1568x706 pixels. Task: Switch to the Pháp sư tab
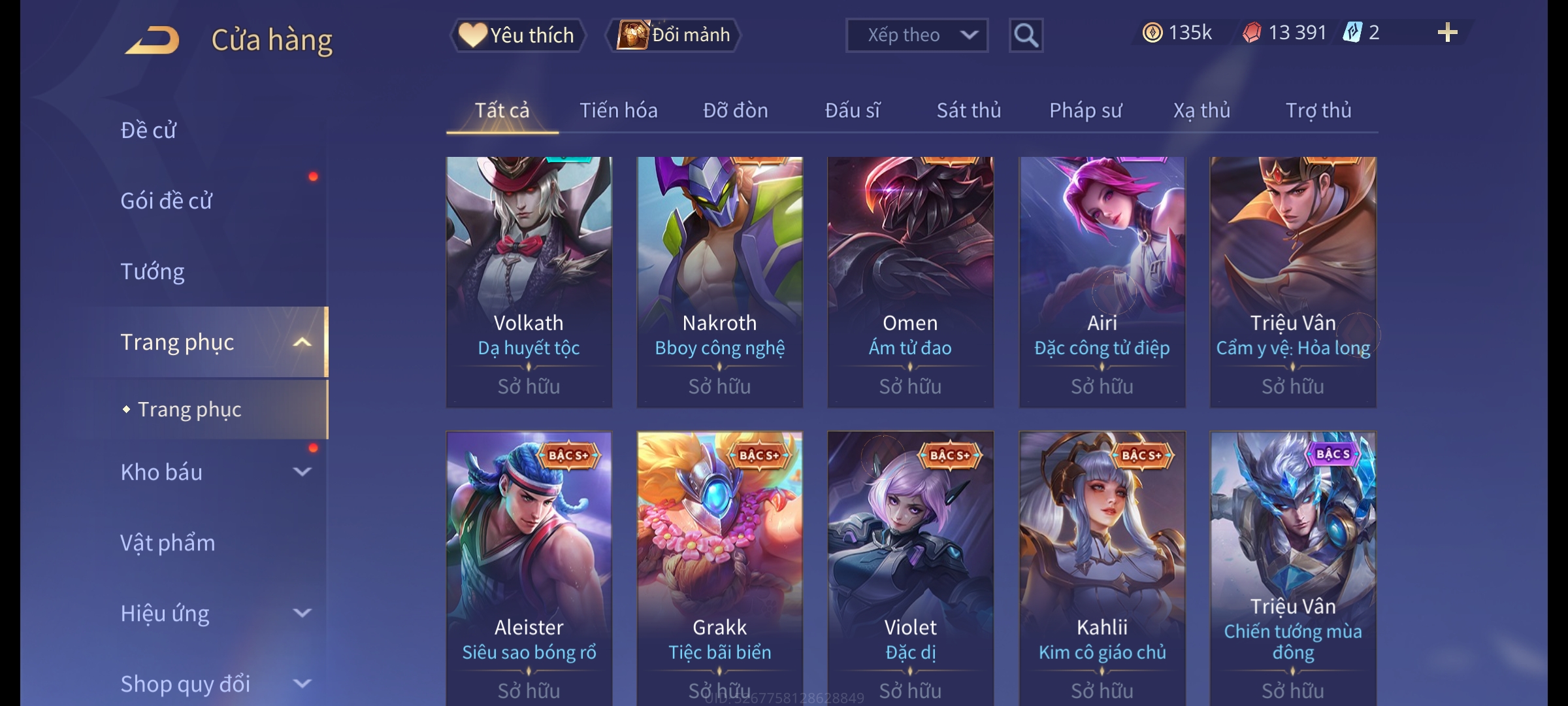[x=1085, y=110]
